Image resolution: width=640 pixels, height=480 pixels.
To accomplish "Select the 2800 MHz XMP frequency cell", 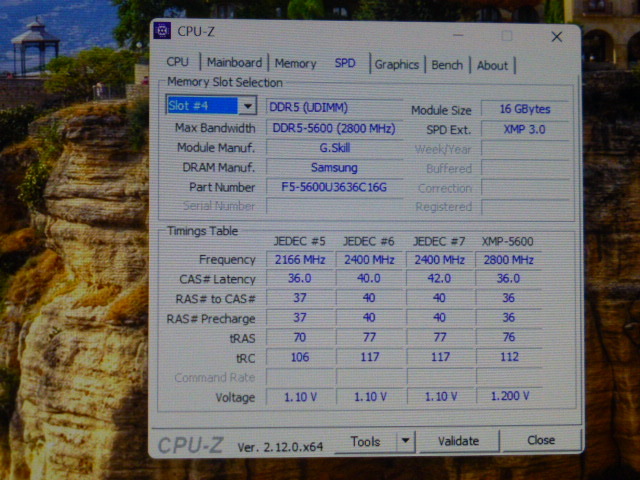I will (509, 260).
